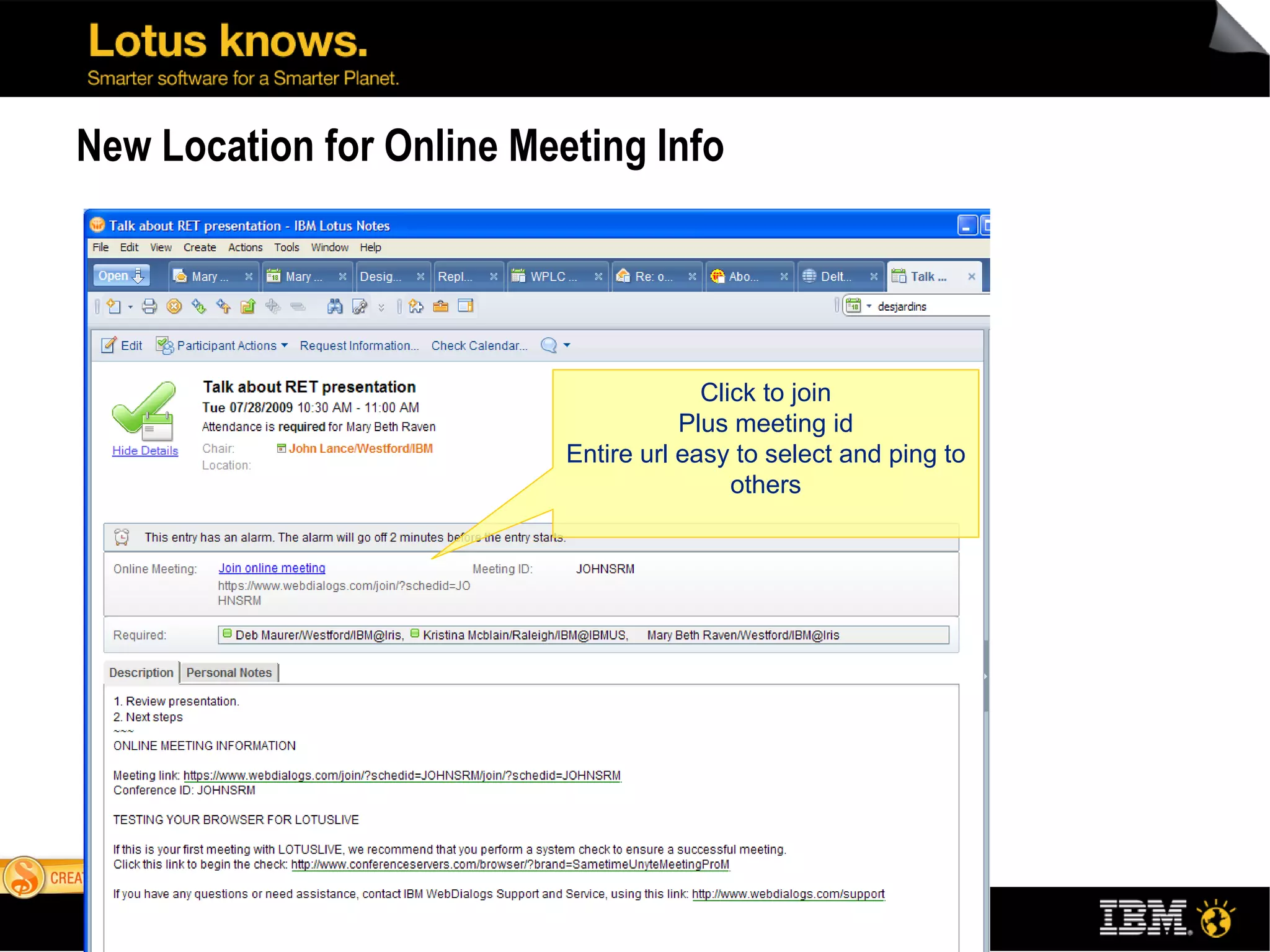Click the Open button
The width and height of the screenshot is (1270, 952).
coord(122,276)
